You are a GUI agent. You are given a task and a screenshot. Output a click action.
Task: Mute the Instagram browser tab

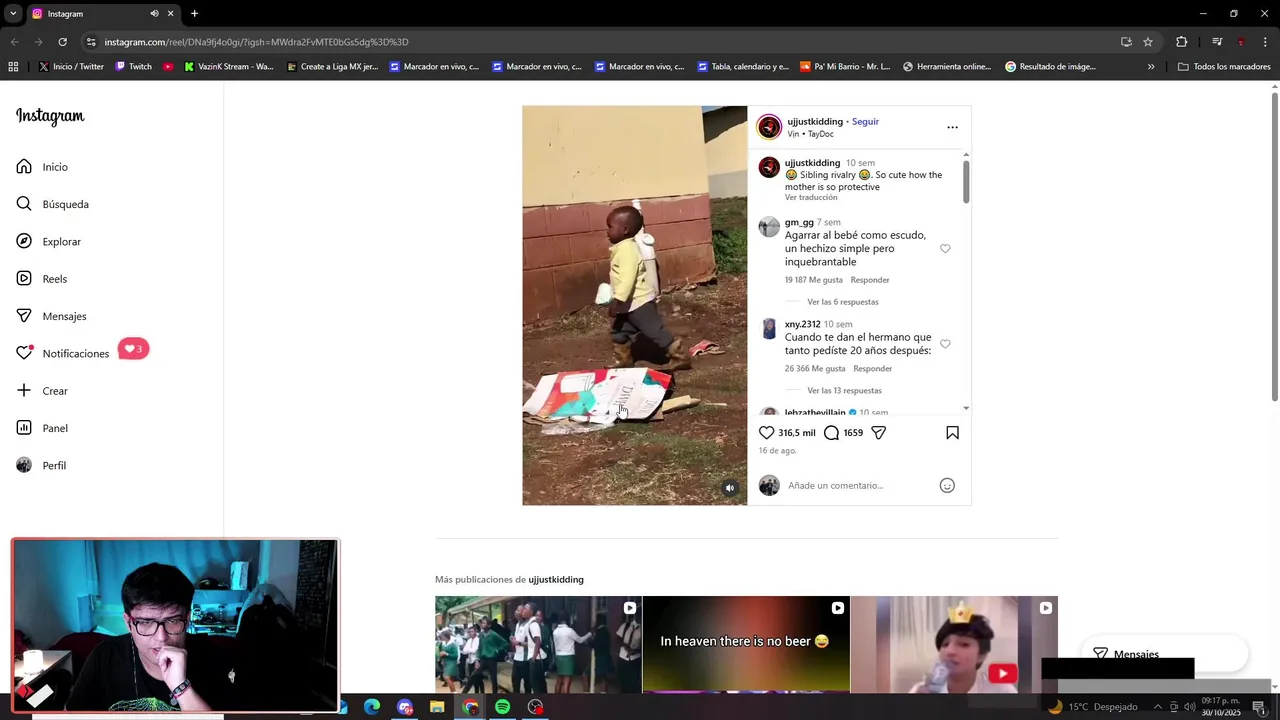tap(154, 14)
